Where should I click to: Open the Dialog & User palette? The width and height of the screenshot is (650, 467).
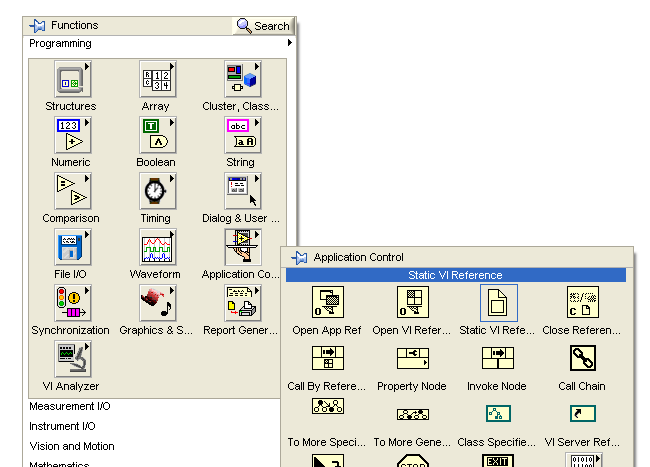click(x=243, y=191)
